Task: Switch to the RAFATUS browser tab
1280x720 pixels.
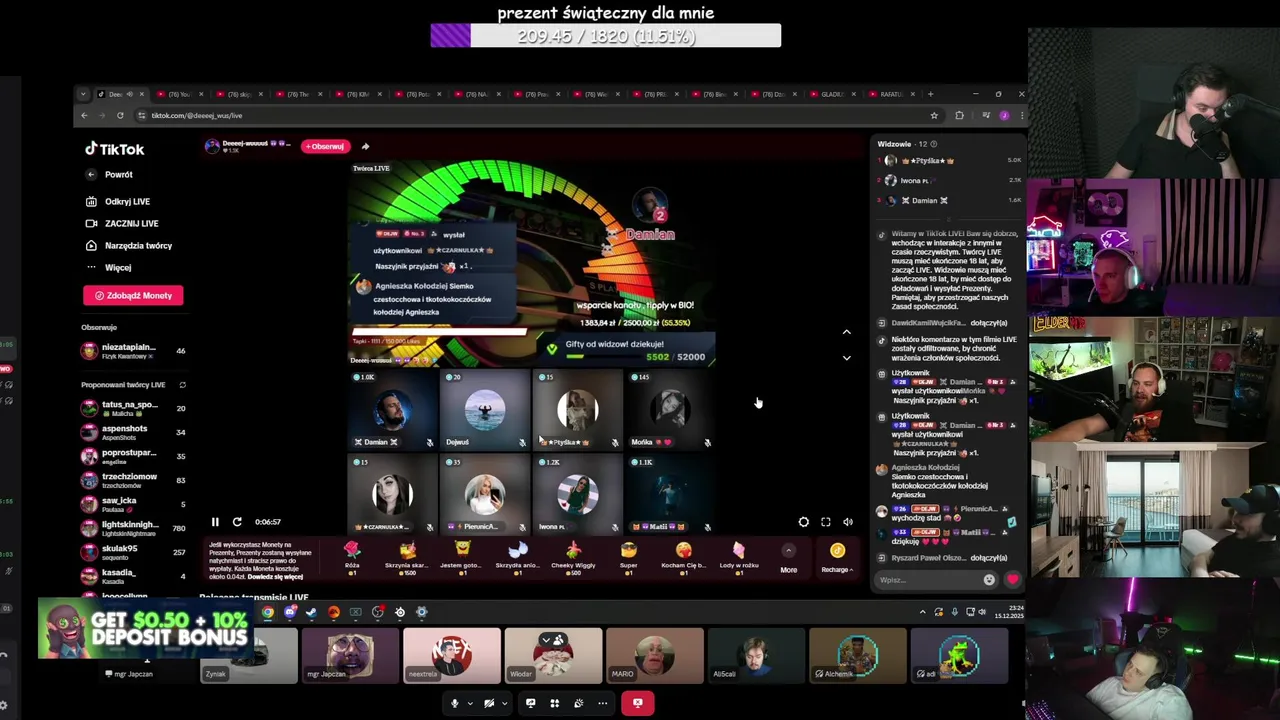Action: point(895,94)
